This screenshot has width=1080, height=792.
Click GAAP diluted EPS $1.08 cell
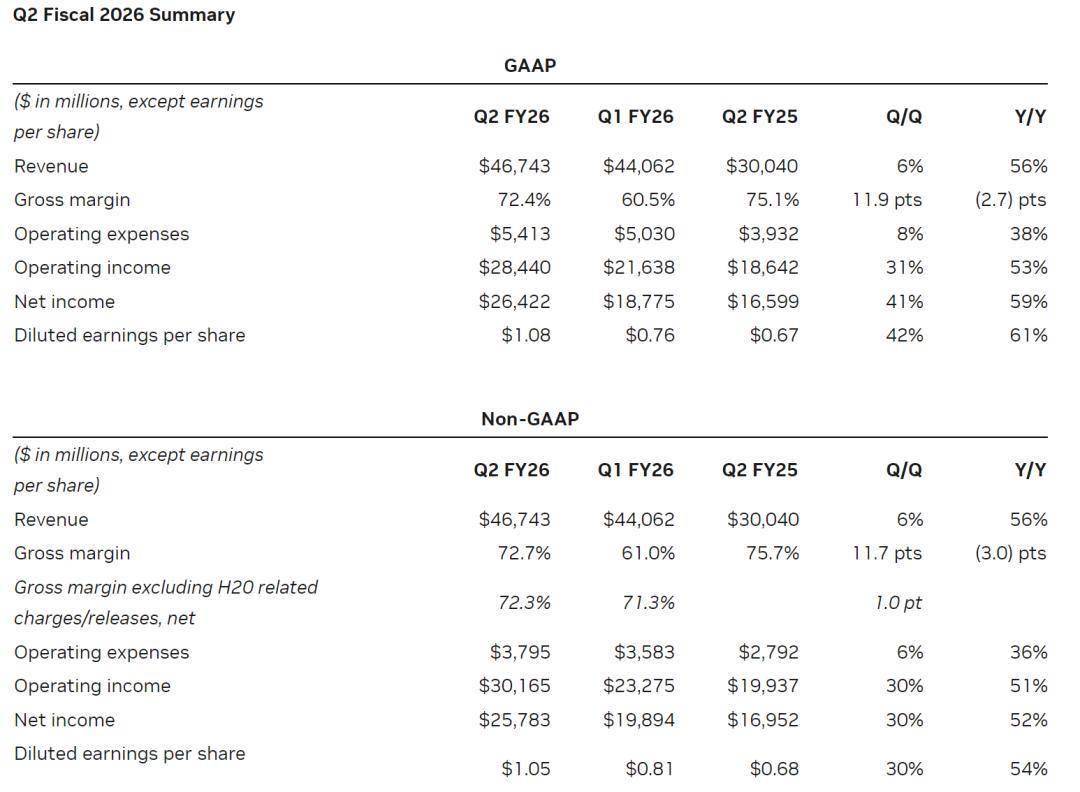pos(526,335)
